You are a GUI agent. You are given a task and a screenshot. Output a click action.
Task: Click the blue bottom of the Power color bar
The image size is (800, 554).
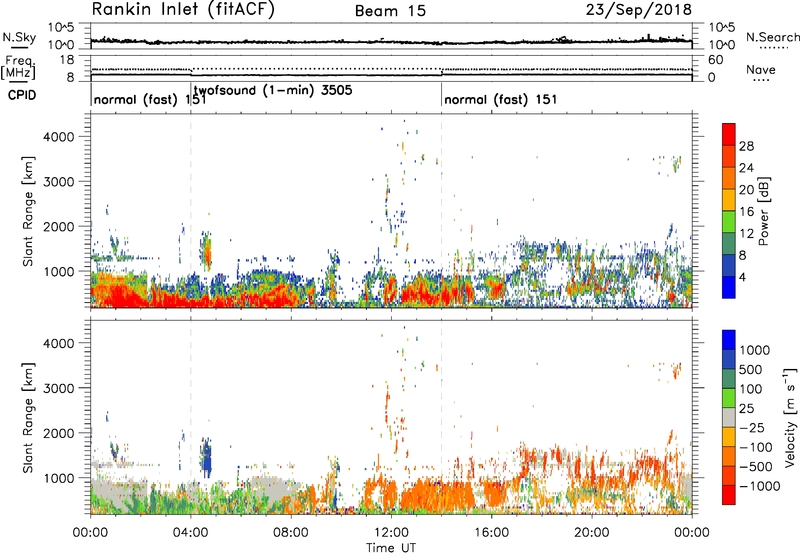(729, 287)
